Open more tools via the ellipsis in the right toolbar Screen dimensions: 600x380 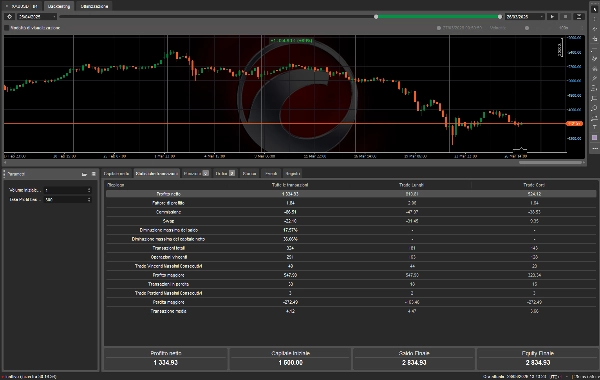[x=594, y=148]
